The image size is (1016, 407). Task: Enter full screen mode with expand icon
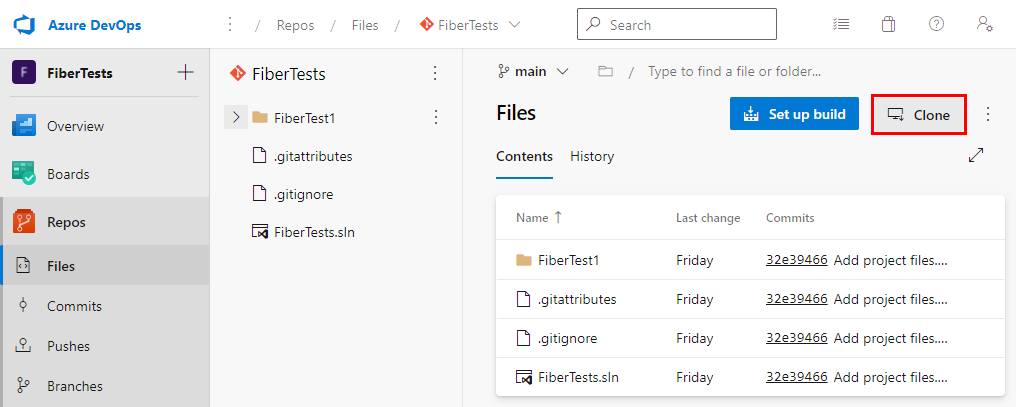[976, 155]
